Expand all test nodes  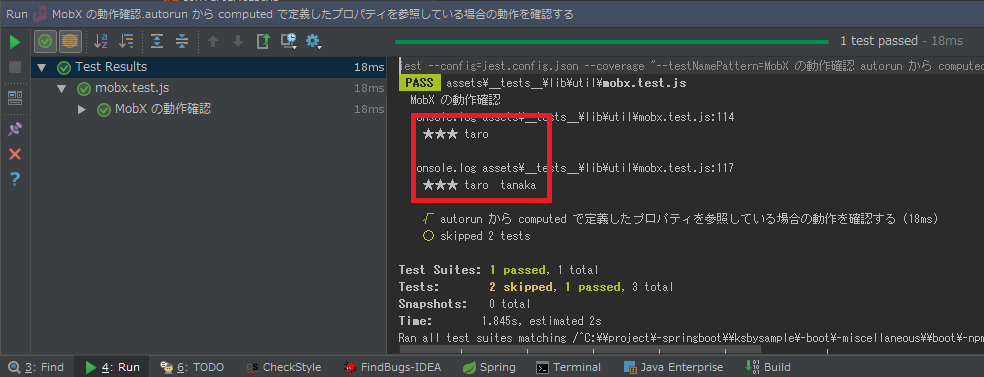(157, 41)
